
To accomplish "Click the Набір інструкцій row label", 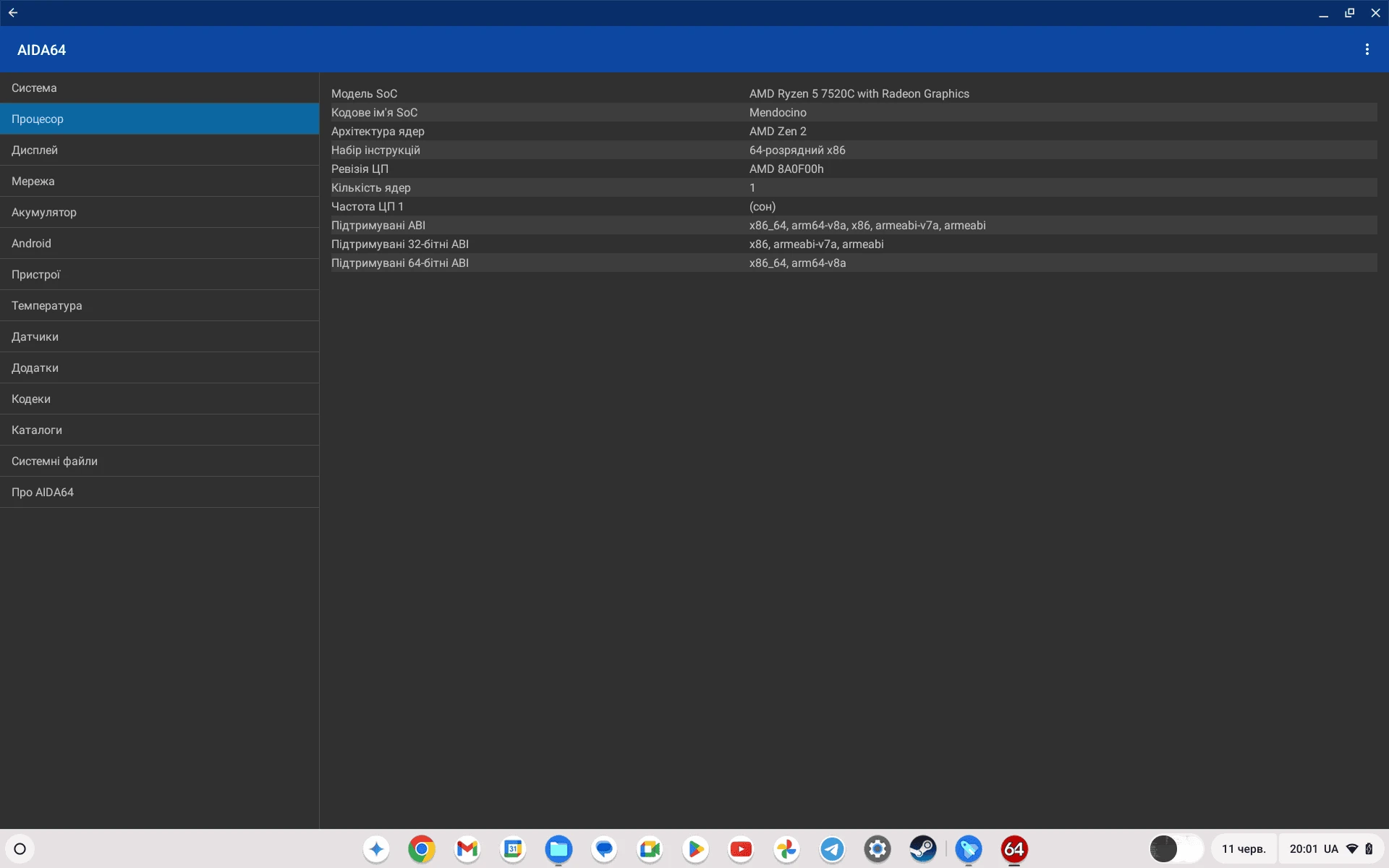I will pyautogui.click(x=375, y=150).
